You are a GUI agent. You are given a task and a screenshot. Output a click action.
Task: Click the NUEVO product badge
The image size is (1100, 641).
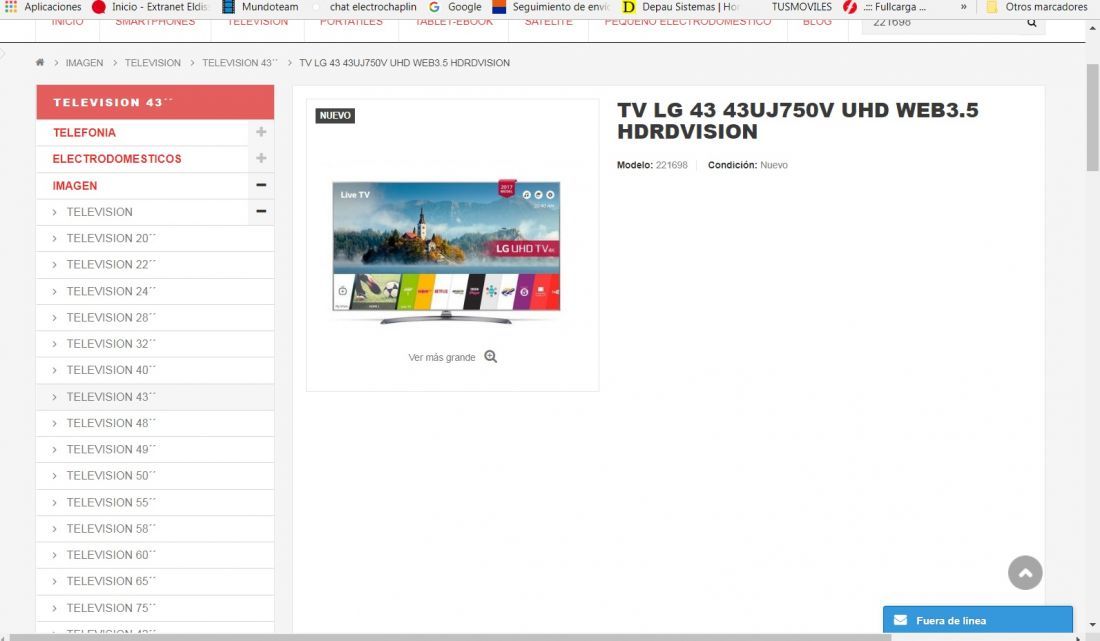click(335, 116)
